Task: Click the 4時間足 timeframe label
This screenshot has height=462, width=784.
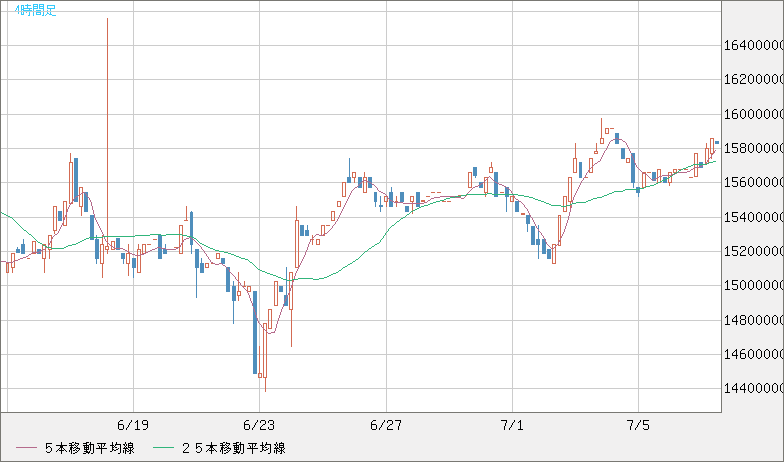Action: click(x=36, y=10)
